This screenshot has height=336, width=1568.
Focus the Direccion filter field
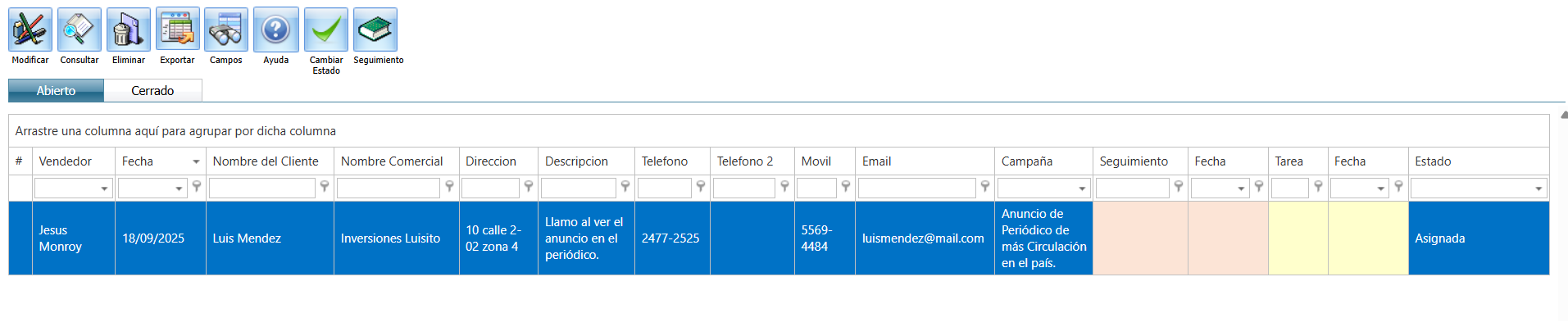click(x=491, y=188)
